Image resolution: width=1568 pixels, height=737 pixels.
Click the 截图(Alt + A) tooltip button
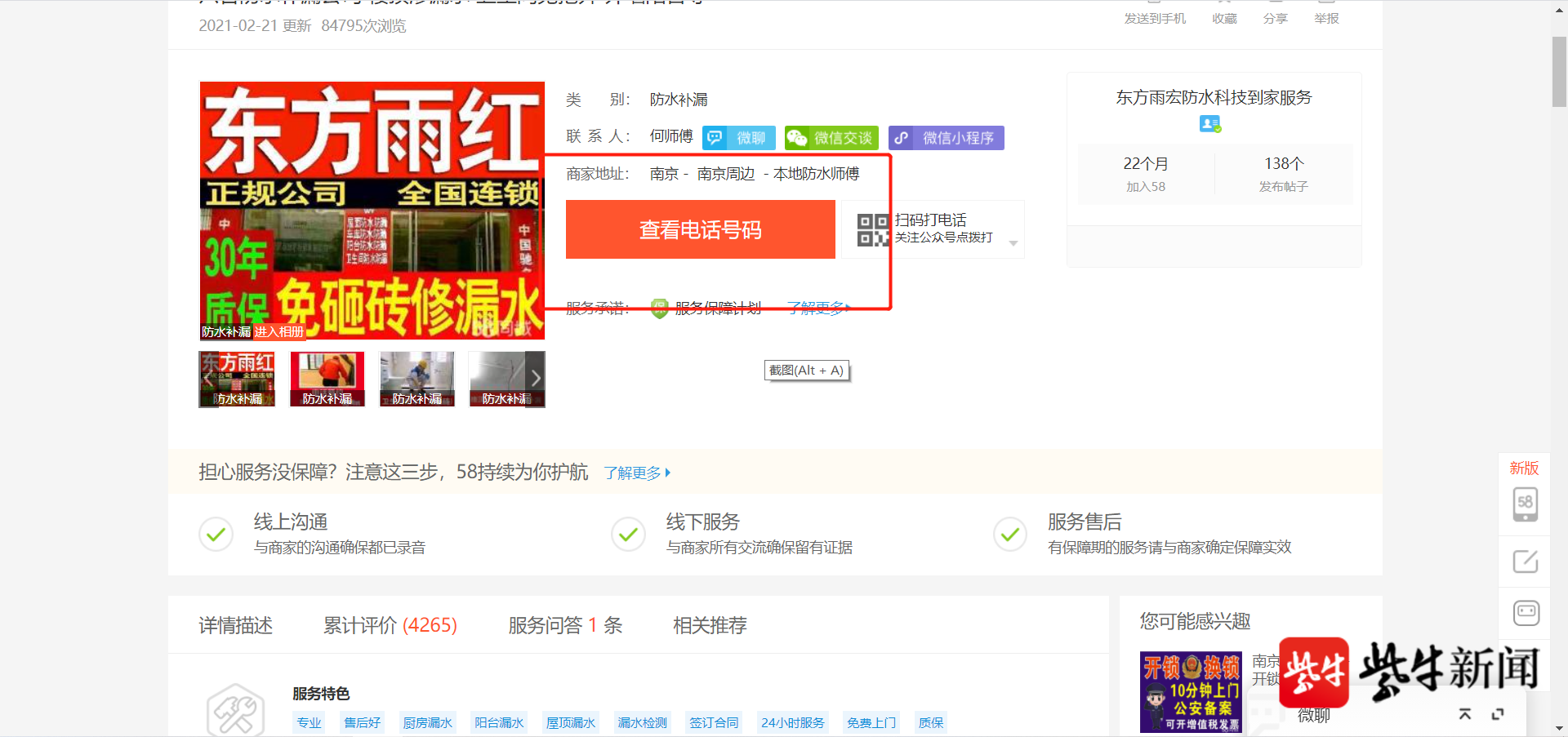807,371
